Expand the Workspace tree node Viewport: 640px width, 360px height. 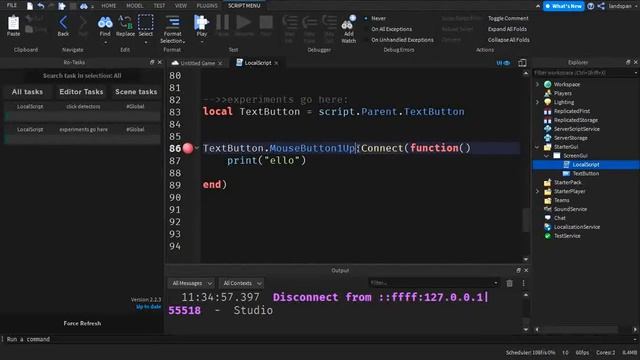click(x=538, y=84)
